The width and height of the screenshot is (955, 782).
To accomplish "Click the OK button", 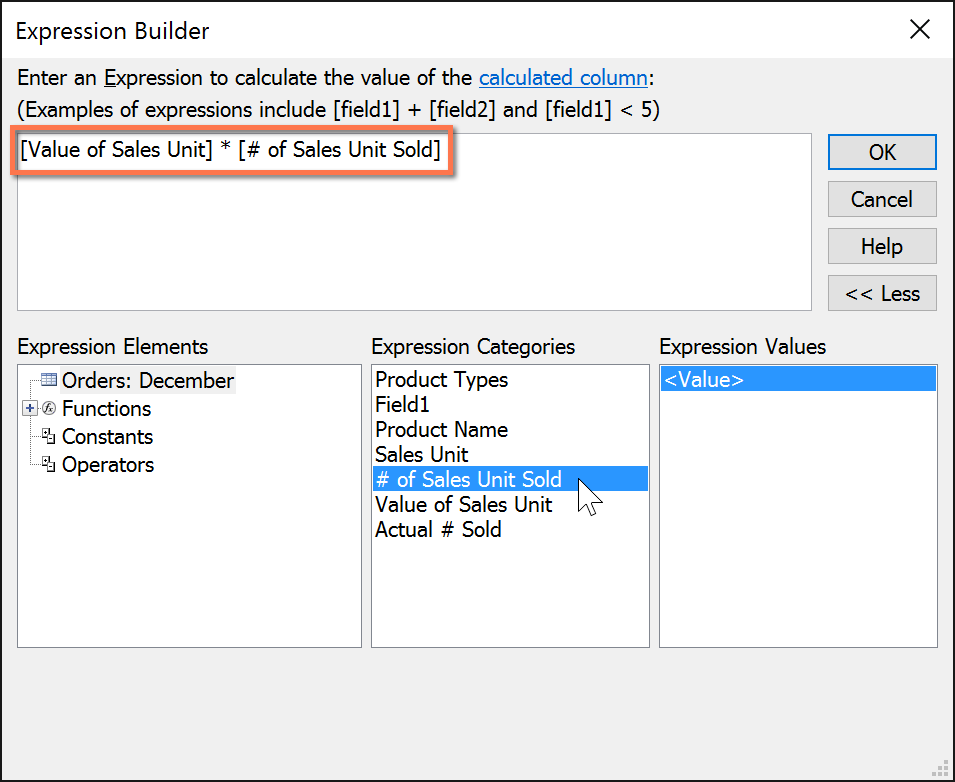I will [881, 152].
